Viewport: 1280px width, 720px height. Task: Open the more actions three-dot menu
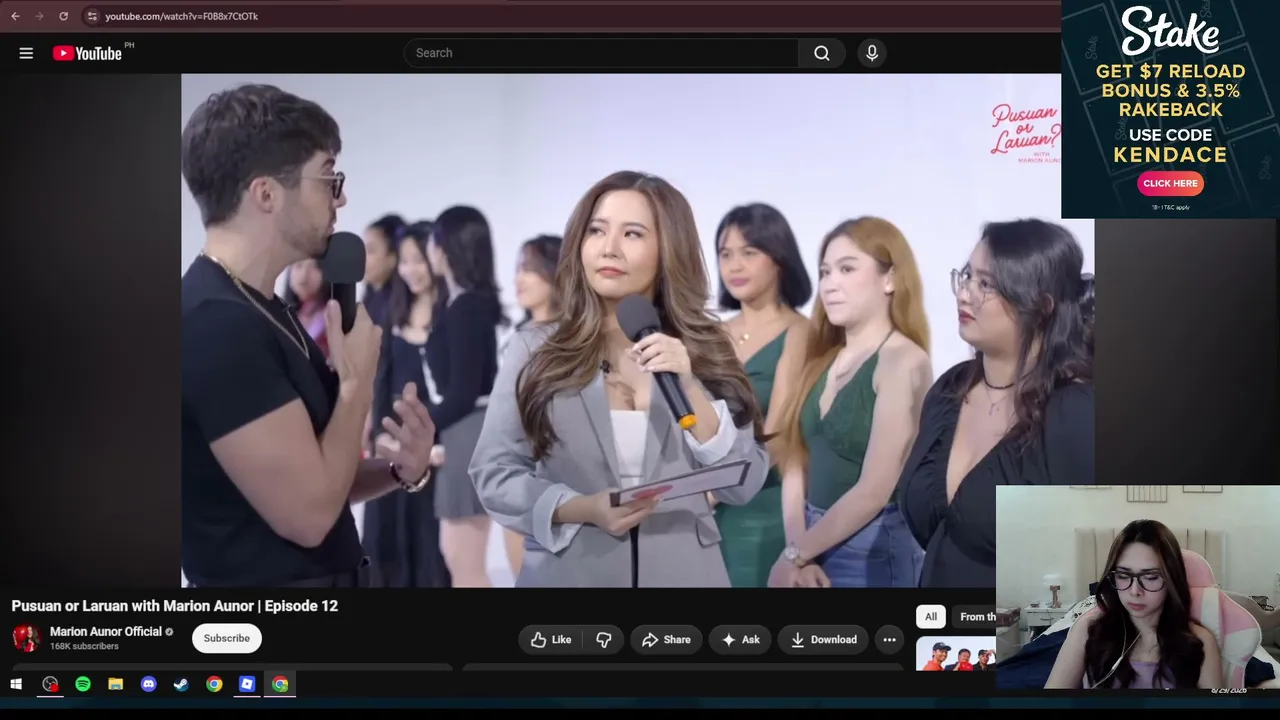pyautogui.click(x=889, y=640)
